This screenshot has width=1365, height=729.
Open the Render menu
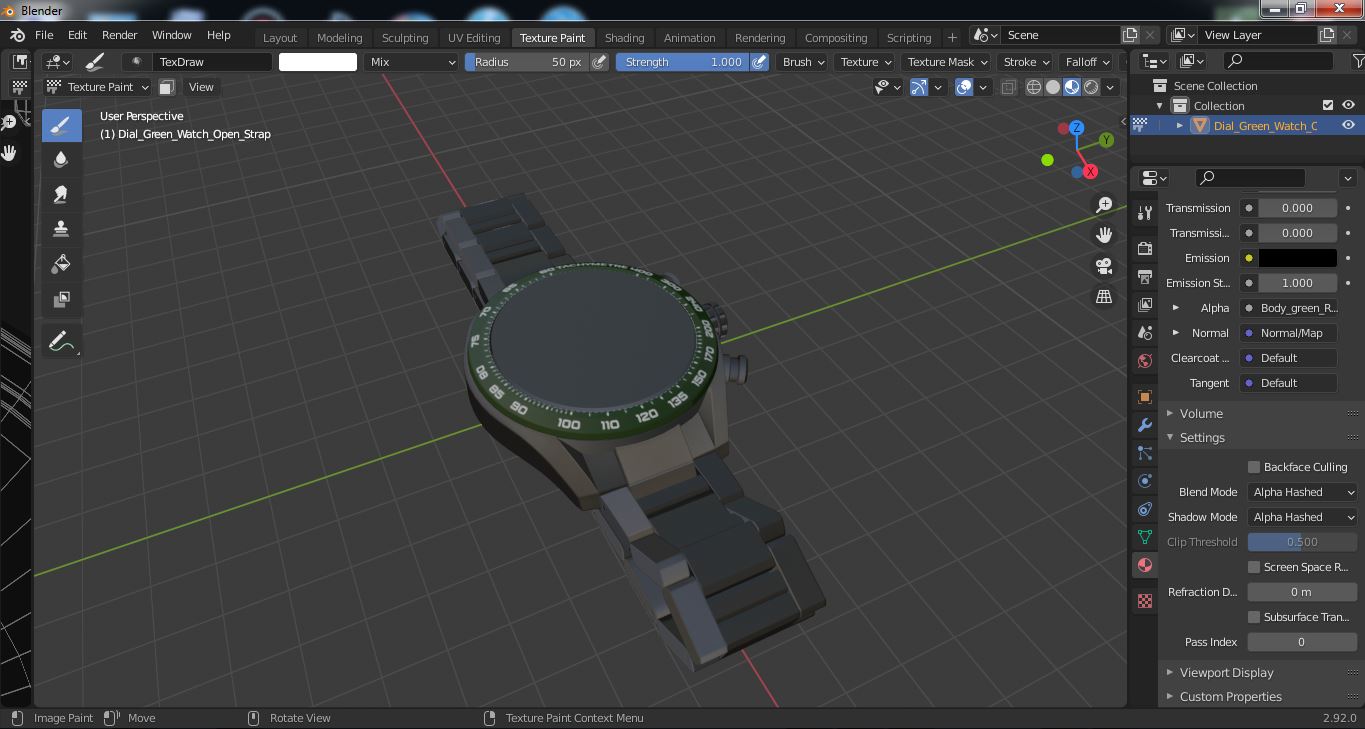pyautogui.click(x=119, y=35)
